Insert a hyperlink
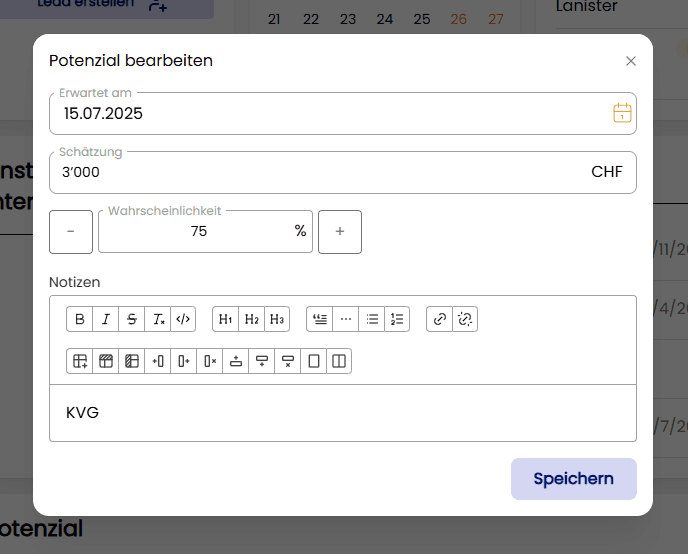This screenshot has width=688, height=554. (439, 319)
